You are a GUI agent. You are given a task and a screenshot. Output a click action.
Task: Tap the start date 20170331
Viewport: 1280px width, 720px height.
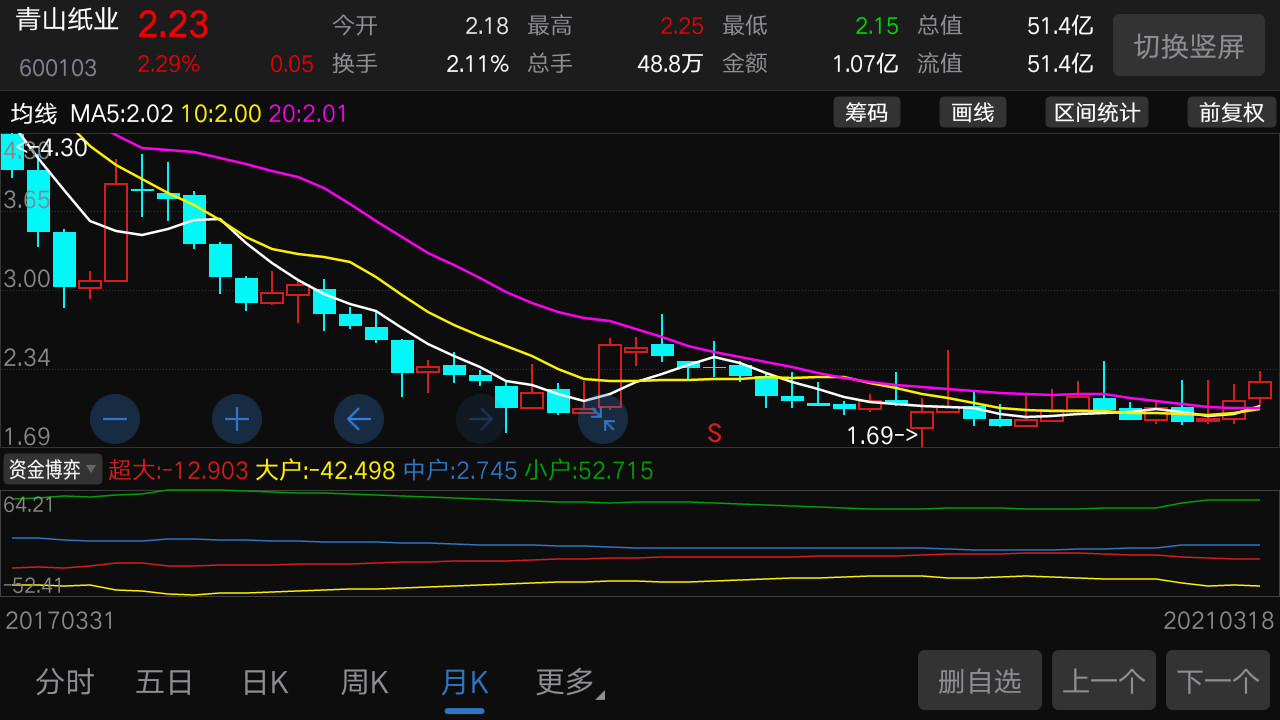[x=60, y=621]
